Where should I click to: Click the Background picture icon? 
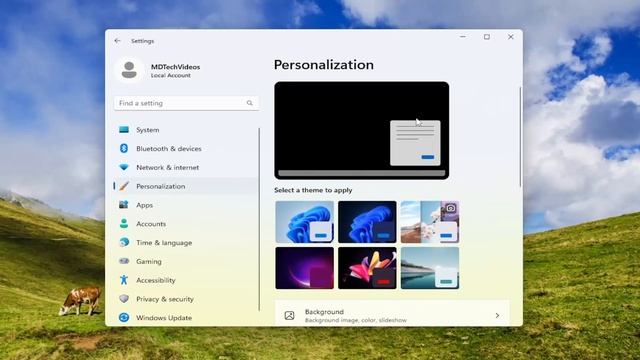(289, 316)
